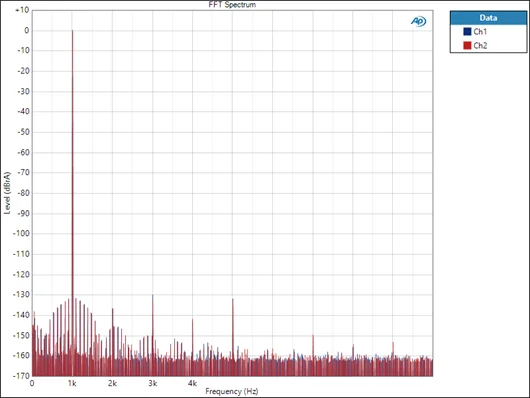Click the Level (dBrA) axis label
This screenshot has width=530, height=398.
(x=7, y=193)
